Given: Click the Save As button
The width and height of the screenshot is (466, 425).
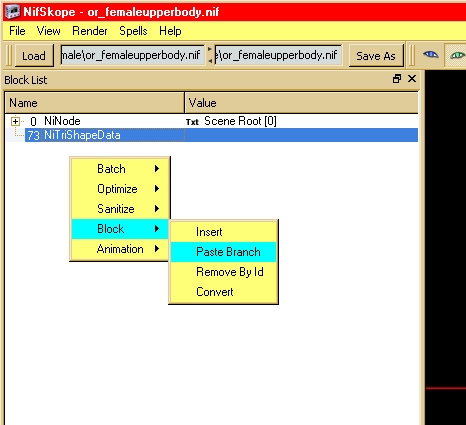Looking at the screenshot, I should (x=376, y=56).
